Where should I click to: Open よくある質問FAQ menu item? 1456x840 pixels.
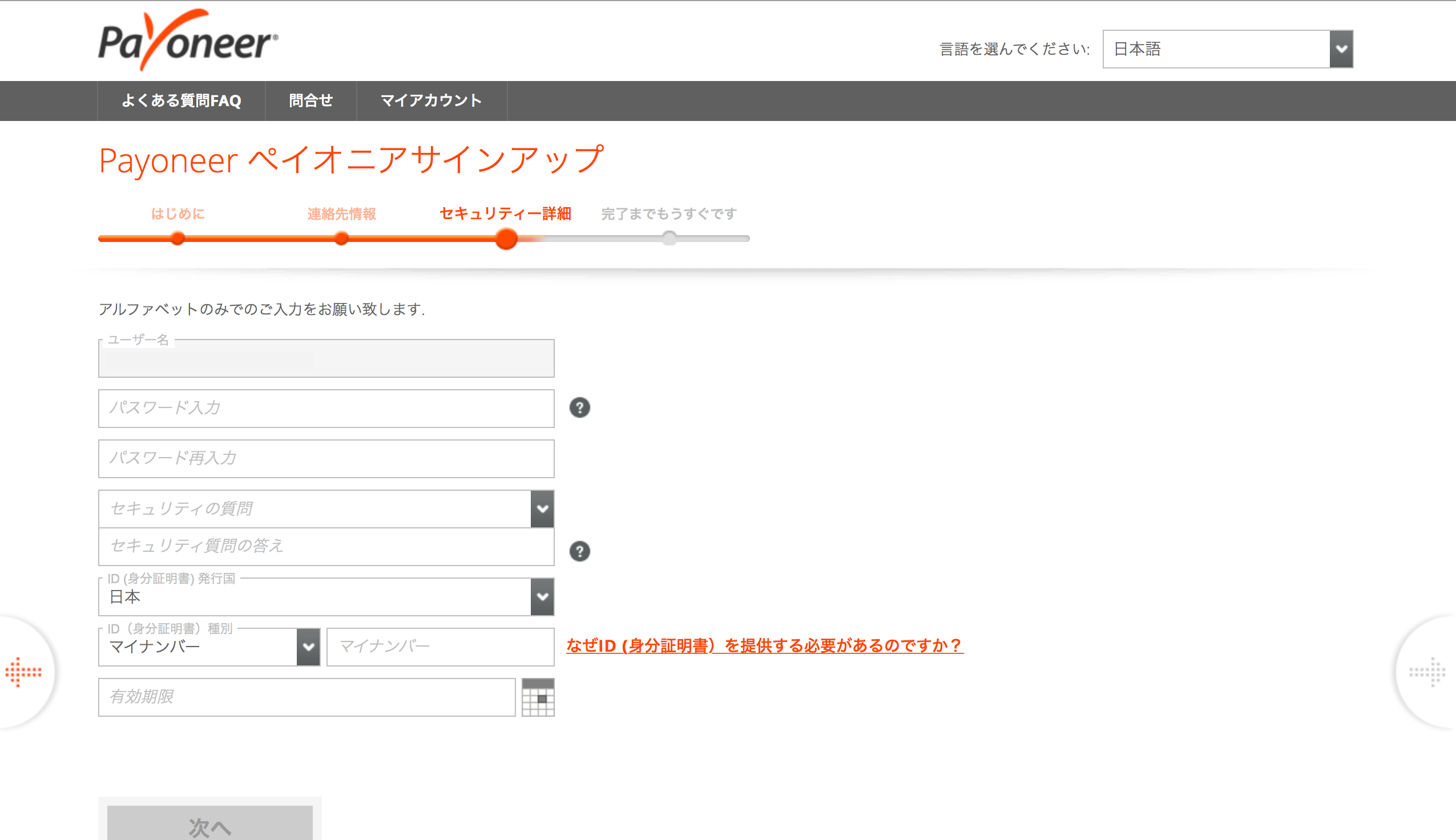pos(181,101)
